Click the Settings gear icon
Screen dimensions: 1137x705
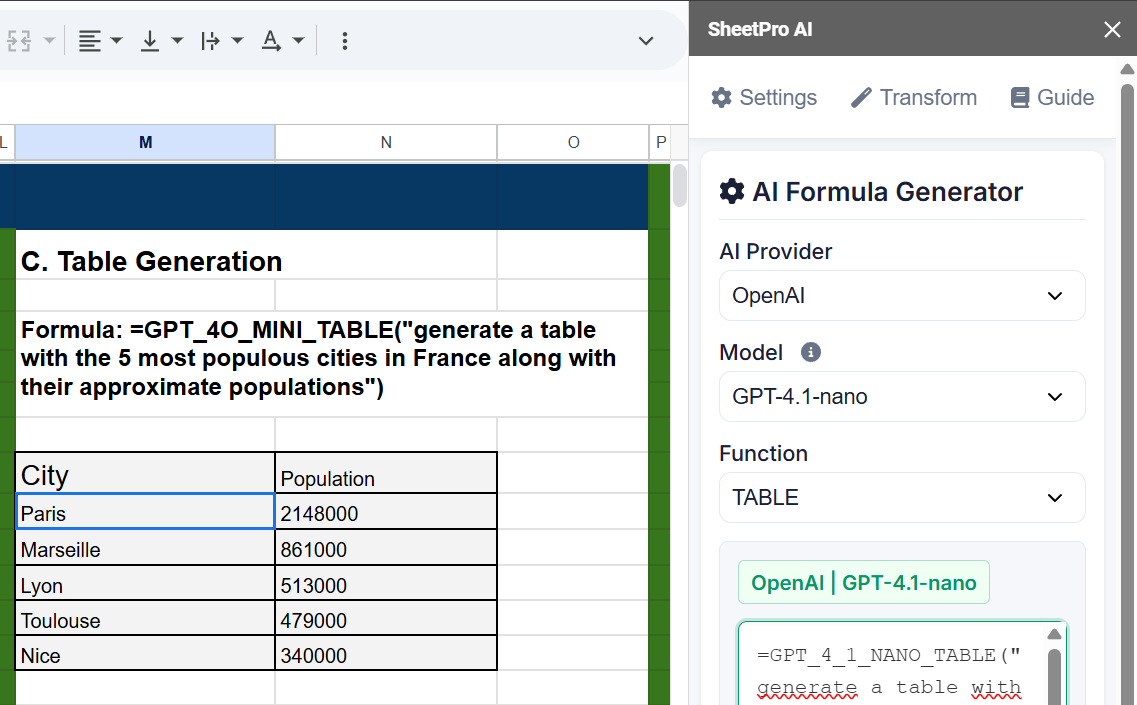coord(722,97)
